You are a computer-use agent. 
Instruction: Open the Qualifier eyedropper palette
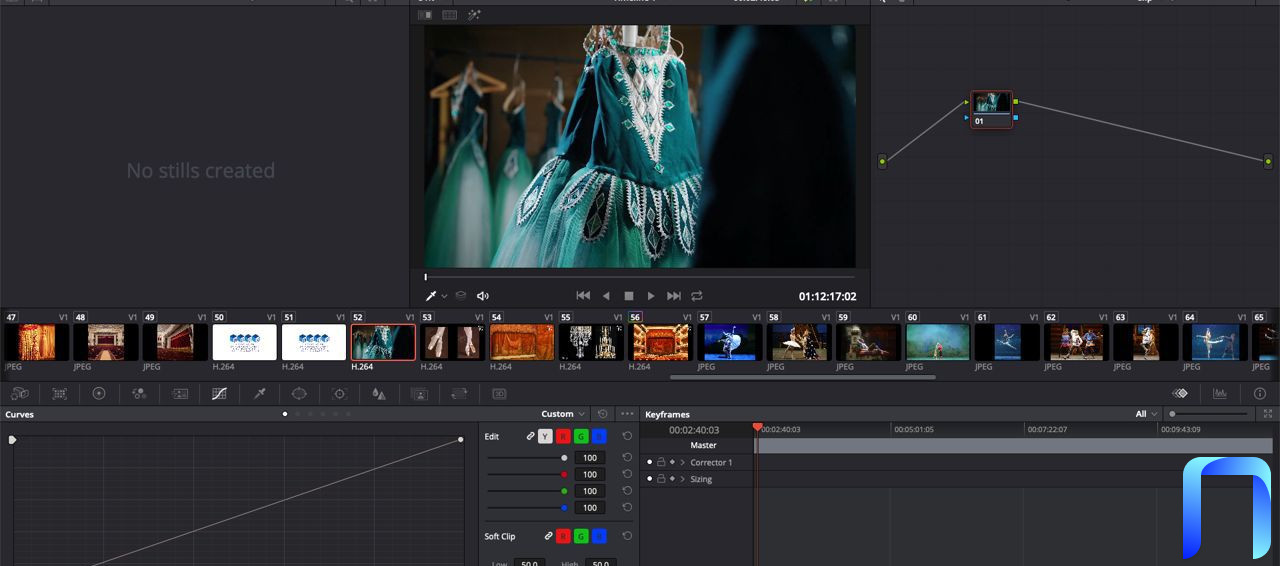pos(260,394)
